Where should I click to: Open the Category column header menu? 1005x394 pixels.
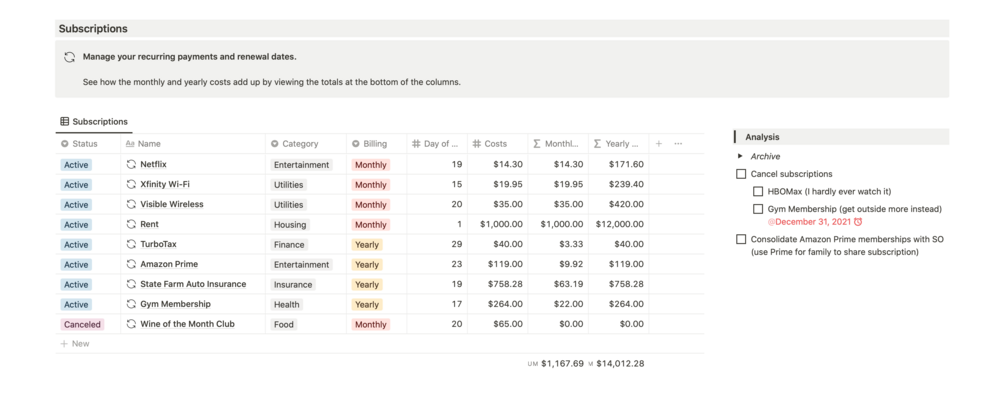coord(306,144)
